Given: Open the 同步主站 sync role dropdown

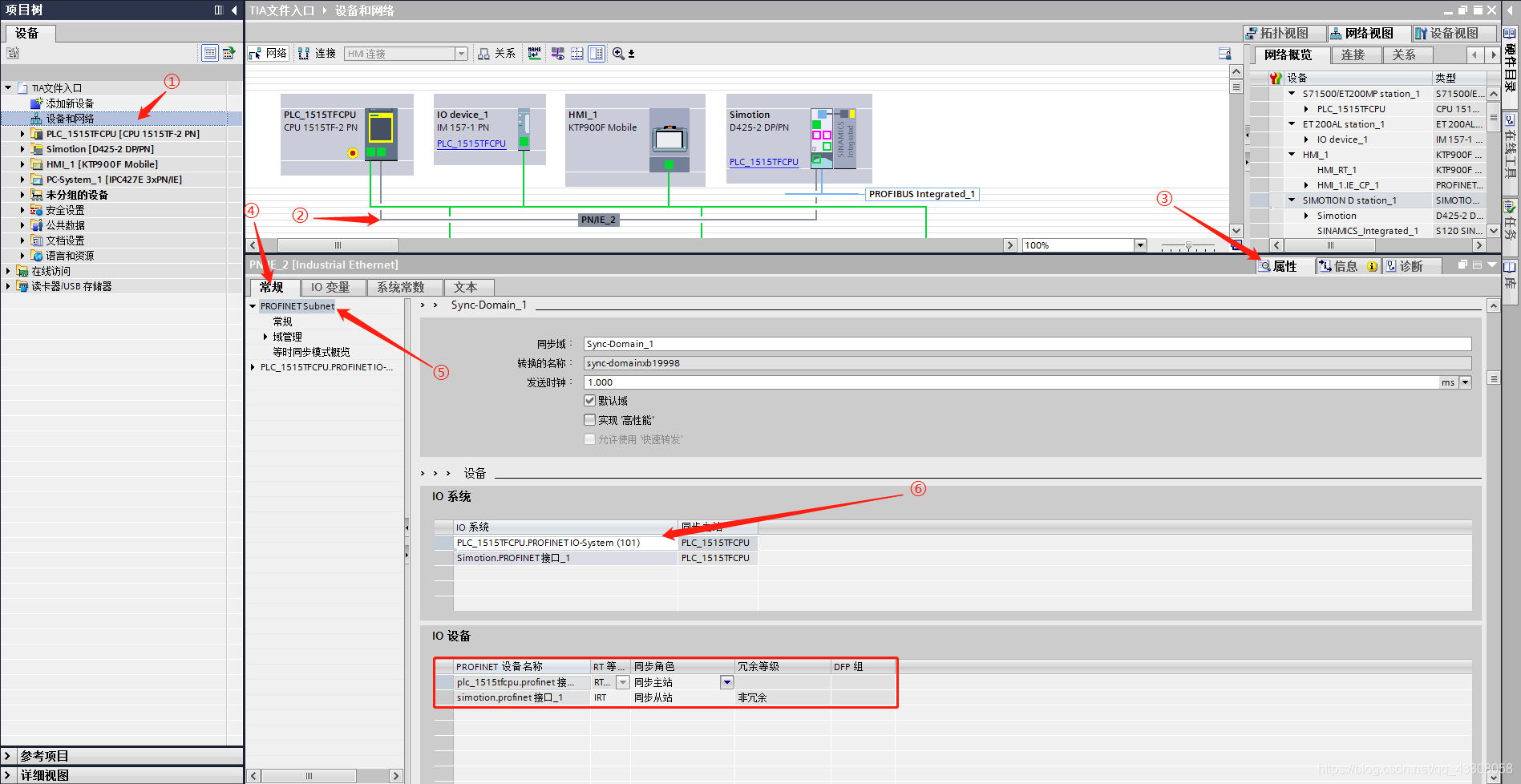Looking at the screenshot, I should coord(727,682).
